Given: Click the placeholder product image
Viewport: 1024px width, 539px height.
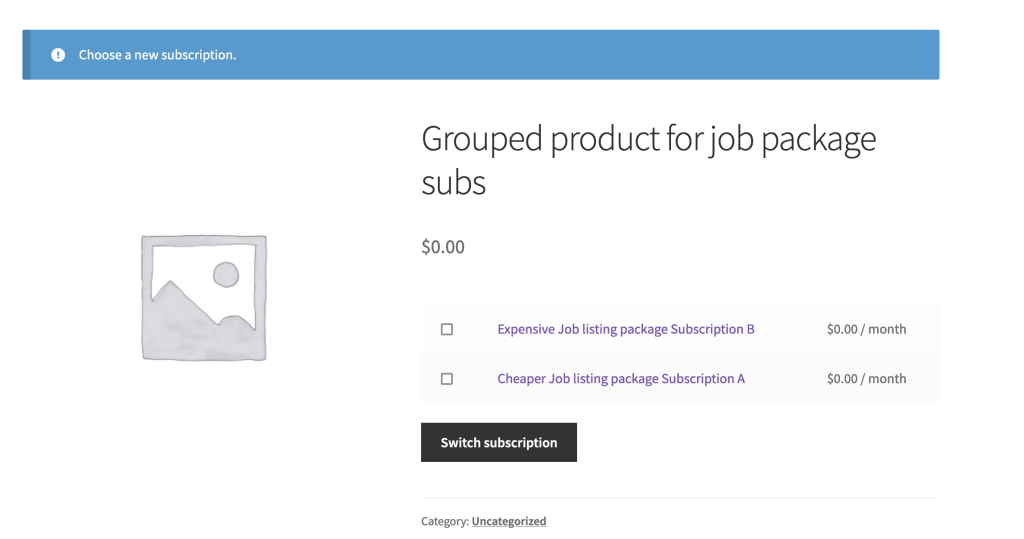Looking at the screenshot, I should (x=204, y=297).
